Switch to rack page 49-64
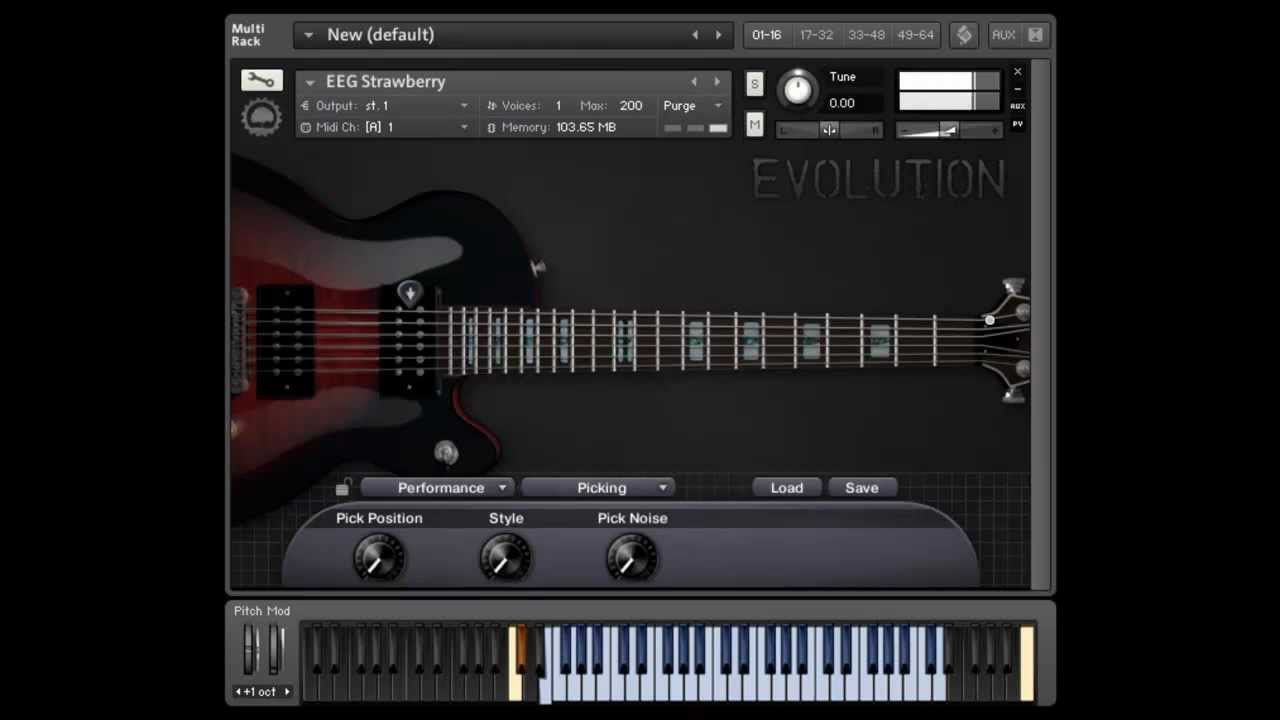 [x=916, y=35]
